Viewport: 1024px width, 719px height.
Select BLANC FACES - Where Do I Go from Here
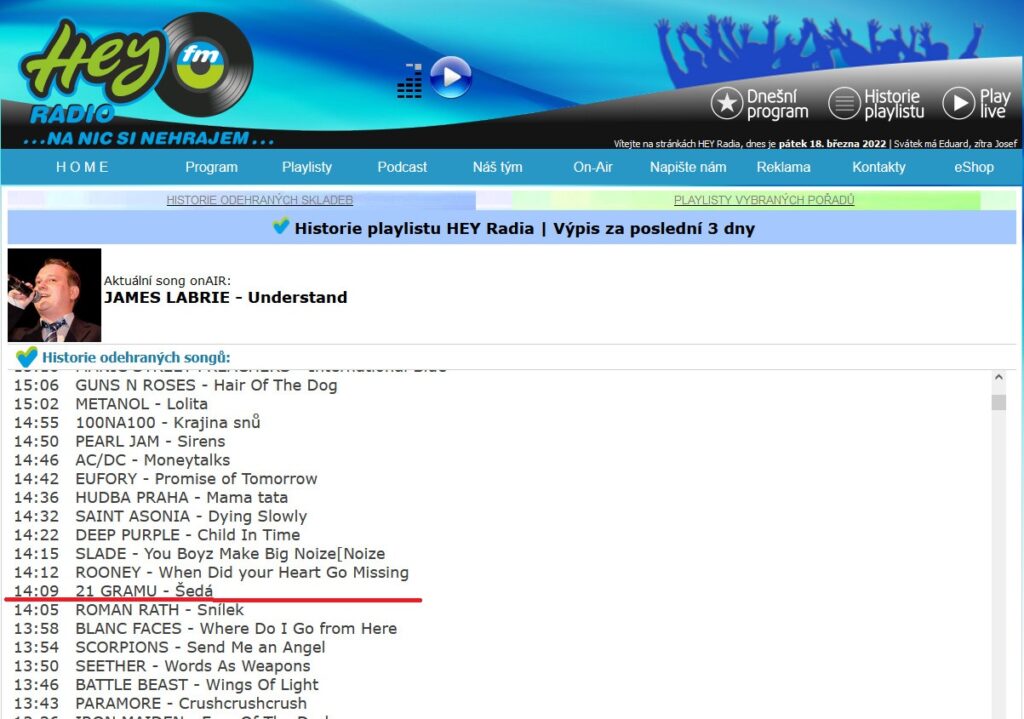pos(236,629)
